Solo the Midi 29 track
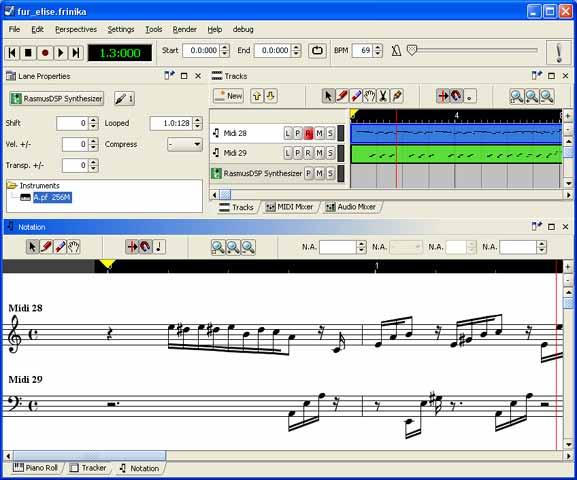 click(330, 153)
